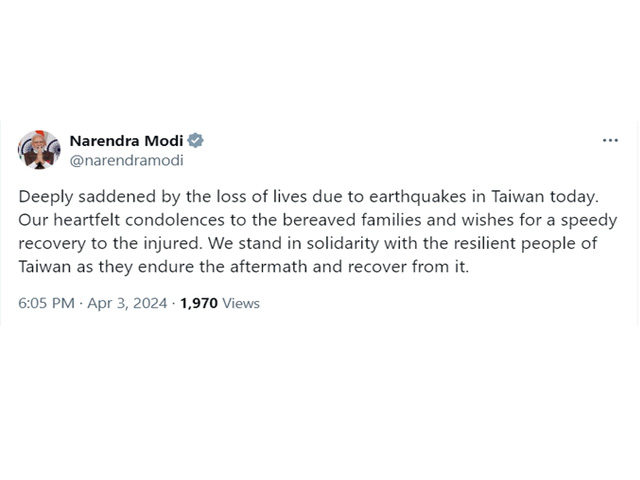The width and height of the screenshot is (640, 480).
Task: Open the three-dot more options menu
Action: pos(610,140)
